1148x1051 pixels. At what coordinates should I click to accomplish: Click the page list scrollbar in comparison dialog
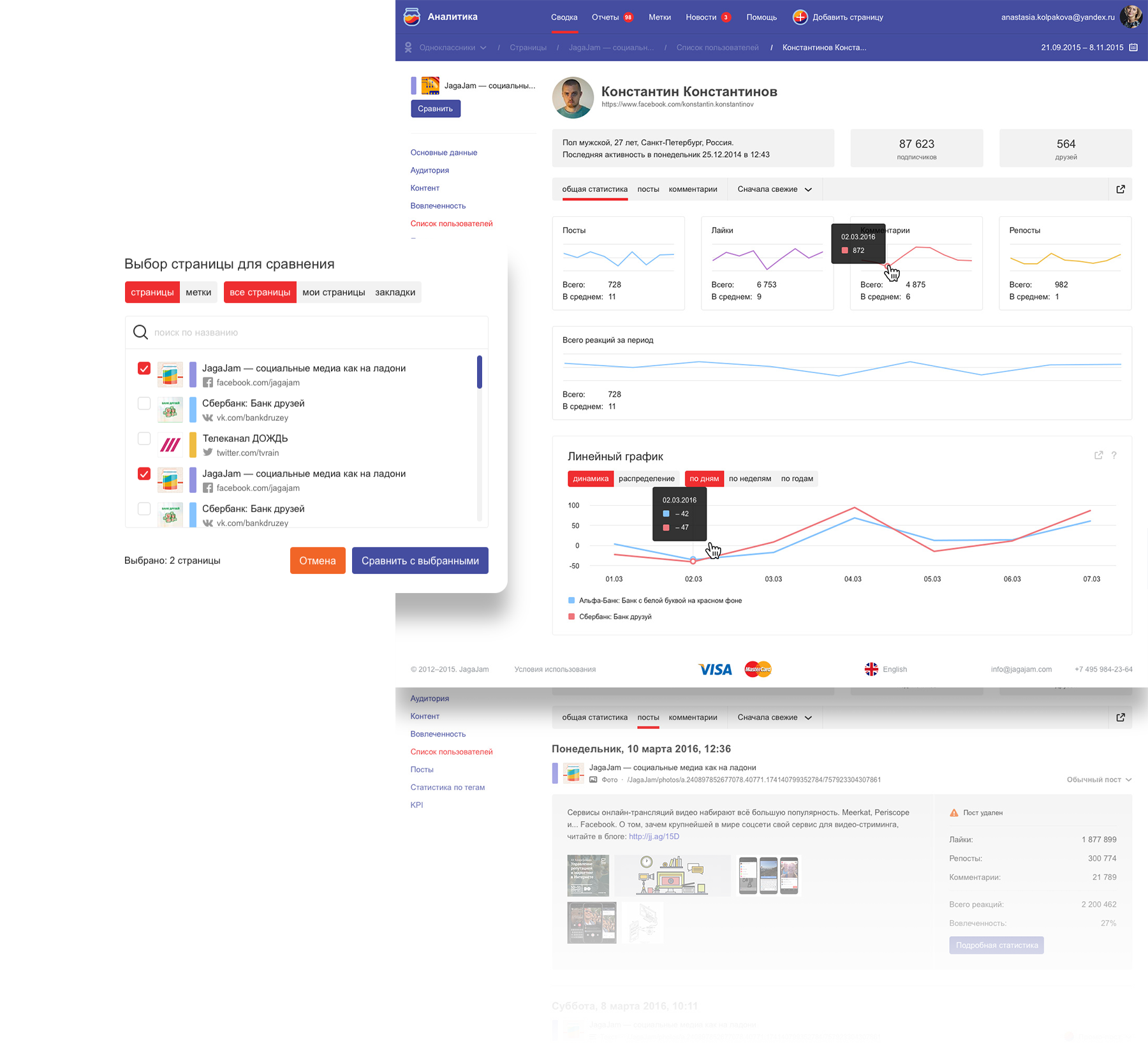(x=480, y=372)
